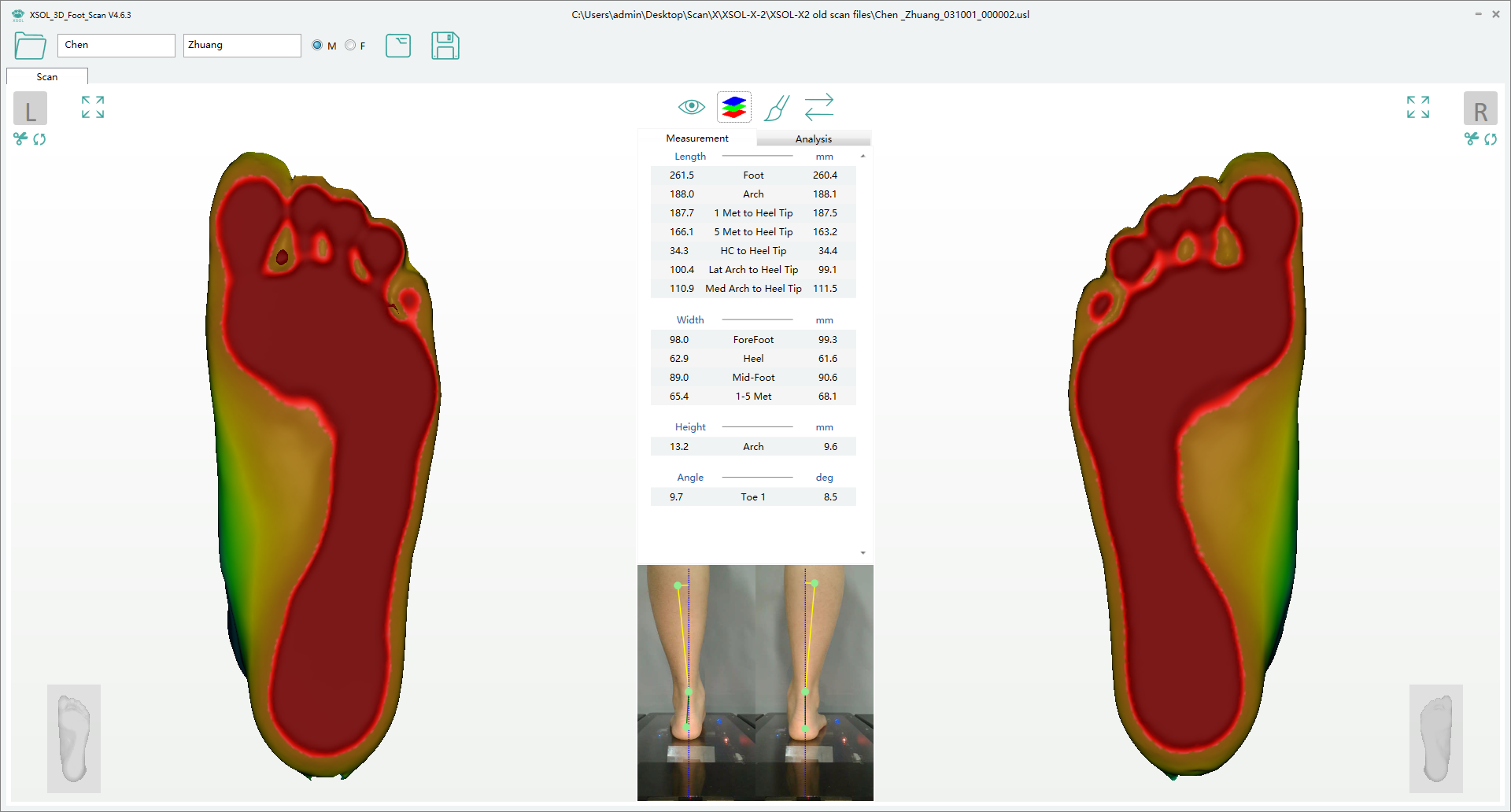Select the color layers heatmap icon

tap(733, 107)
